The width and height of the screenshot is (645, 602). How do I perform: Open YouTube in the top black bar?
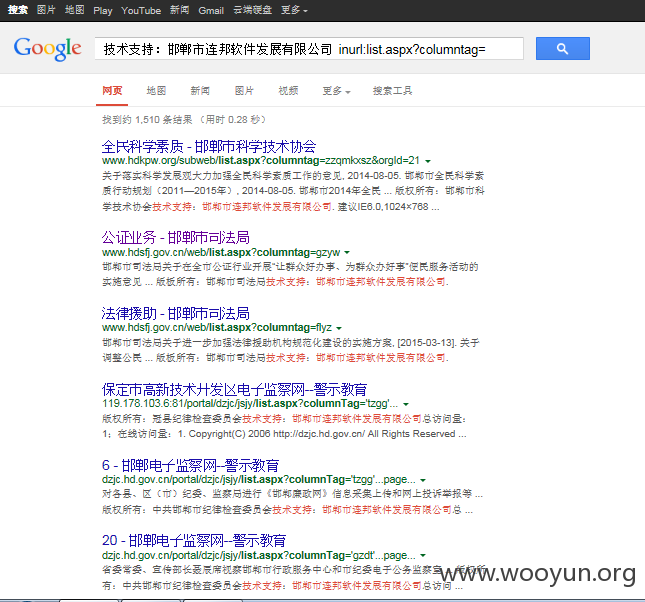point(141,11)
